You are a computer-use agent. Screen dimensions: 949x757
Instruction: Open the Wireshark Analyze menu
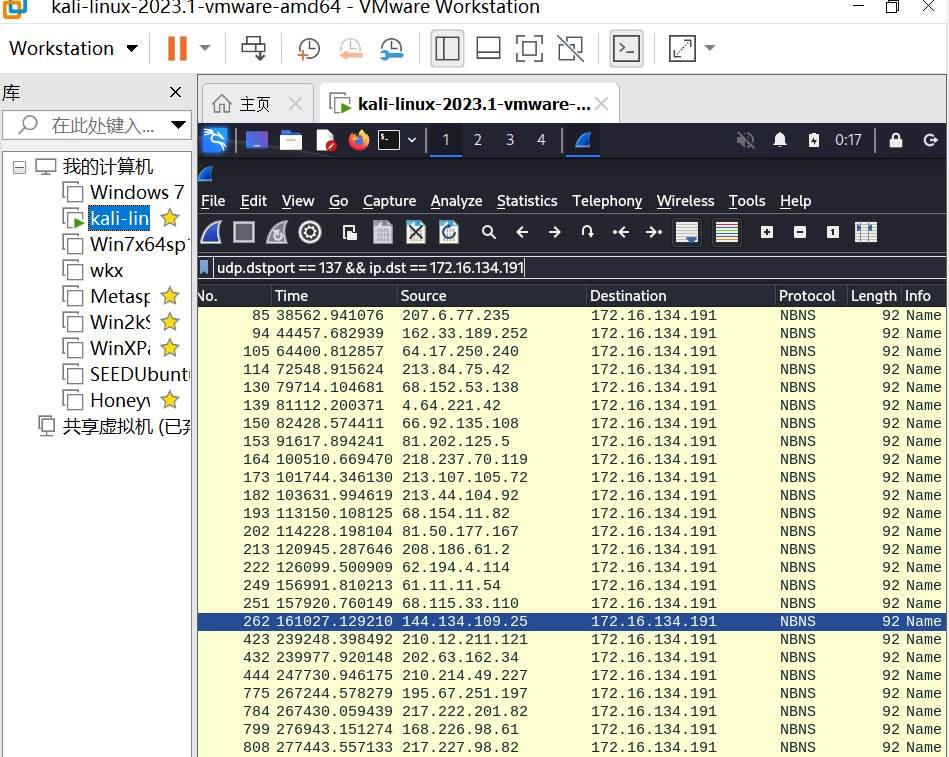click(456, 201)
